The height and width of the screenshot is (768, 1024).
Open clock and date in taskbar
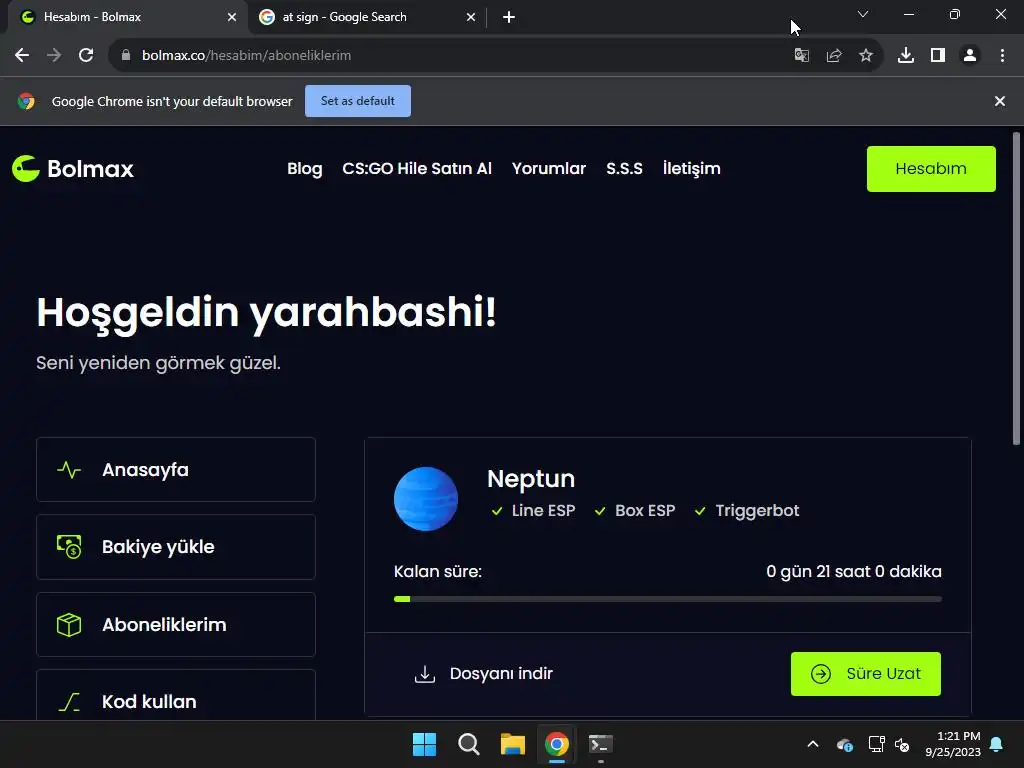(x=953, y=744)
